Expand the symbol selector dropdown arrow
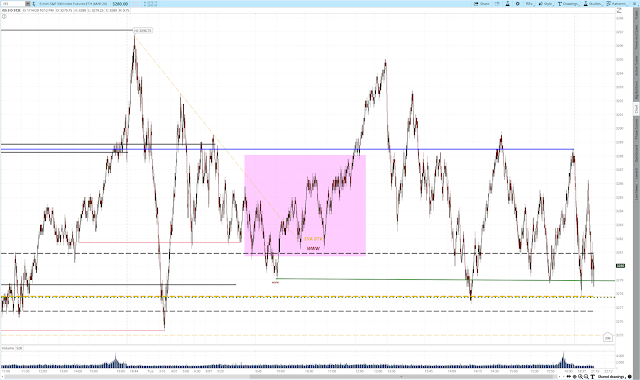 [28, 4]
